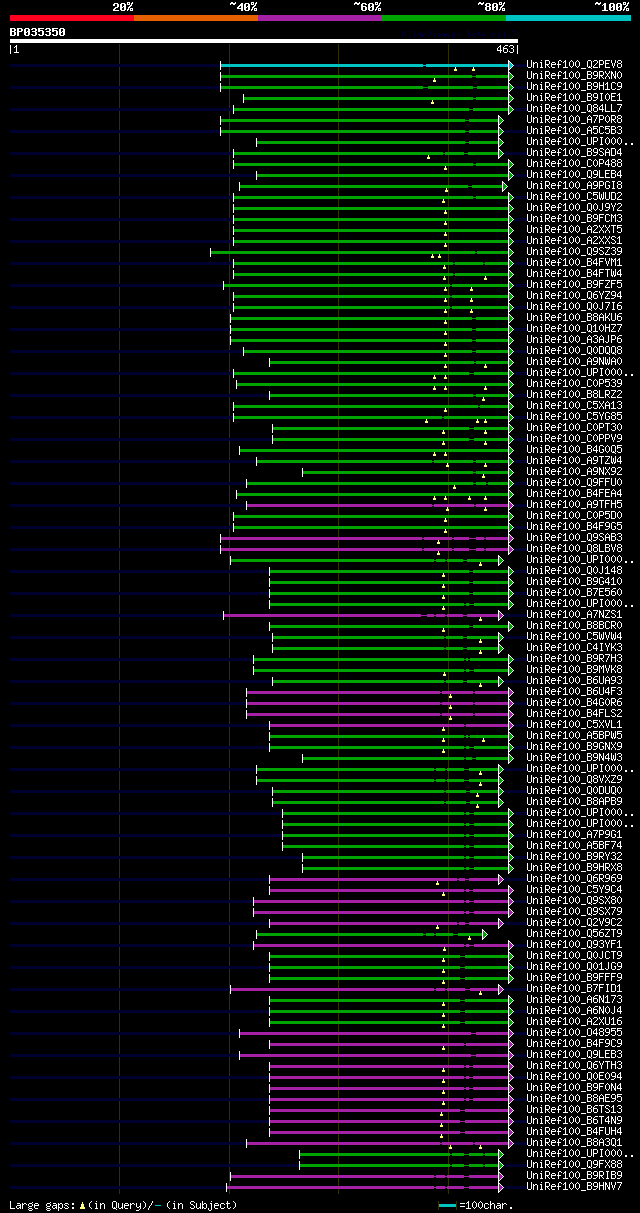Open hit UniRef100_B4FEA4
Viewport: 640px width, 1213px height.
(574, 494)
